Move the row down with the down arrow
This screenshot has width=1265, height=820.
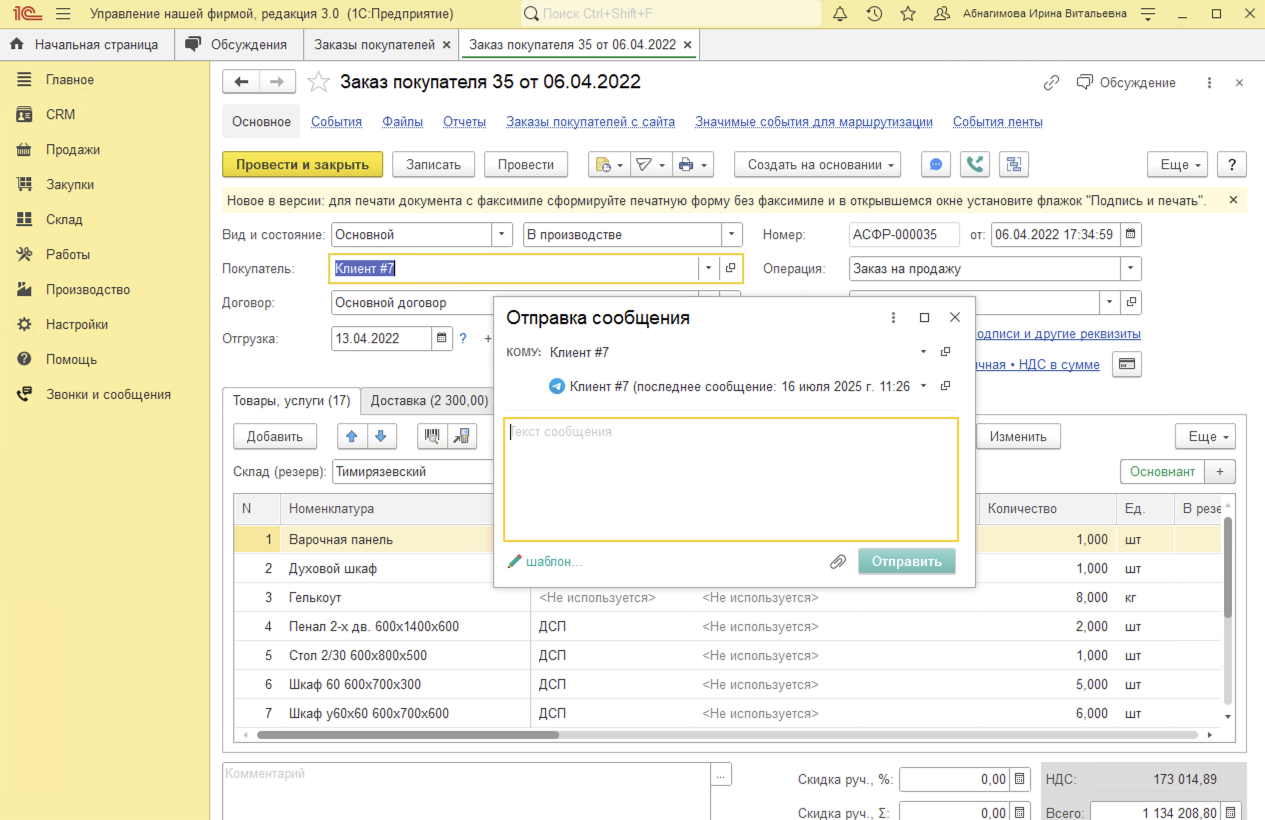tap(382, 436)
